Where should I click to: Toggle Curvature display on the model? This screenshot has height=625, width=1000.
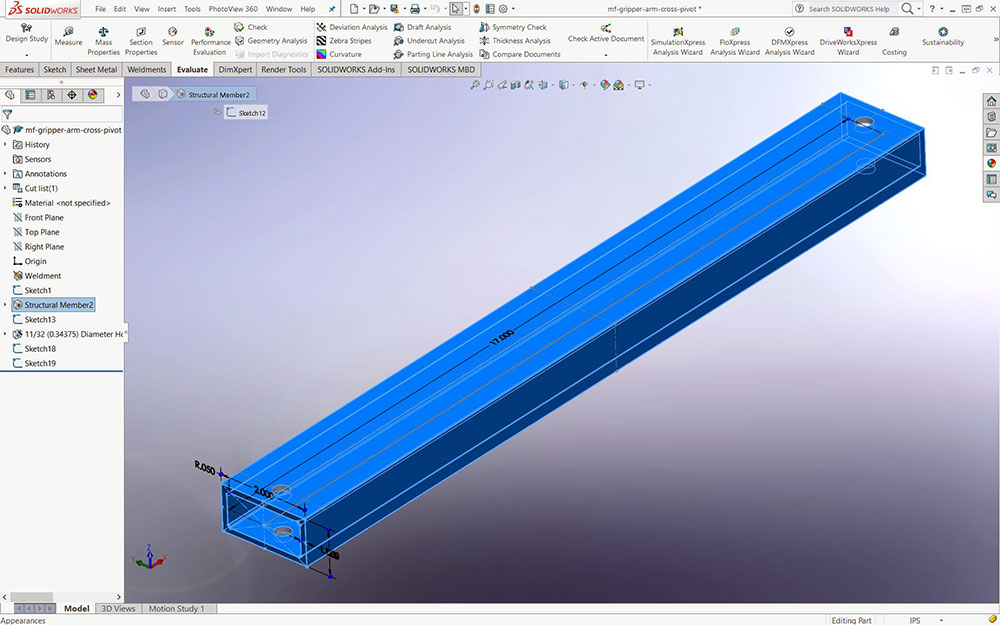[339, 54]
